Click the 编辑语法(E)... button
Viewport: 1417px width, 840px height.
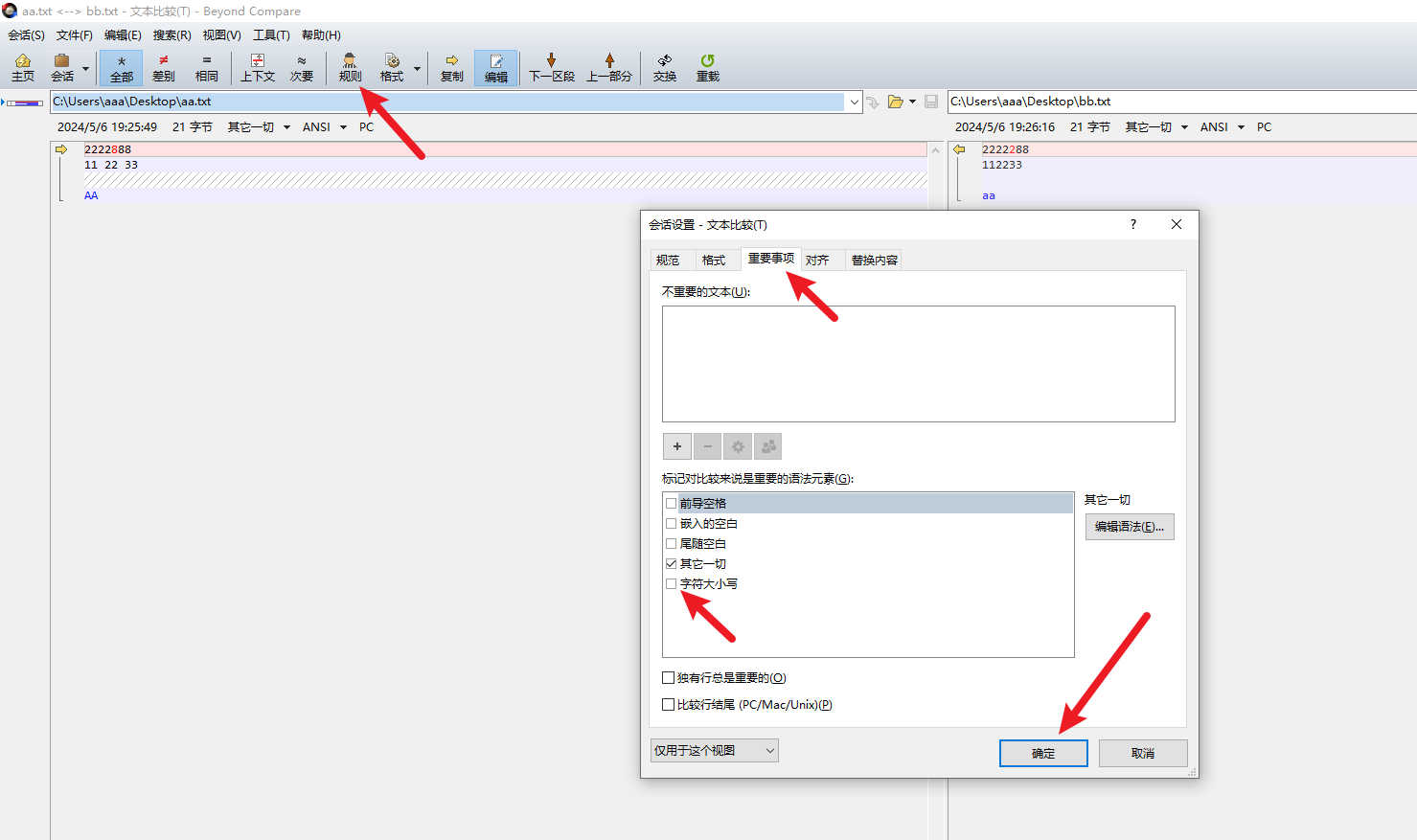coord(1130,527)
